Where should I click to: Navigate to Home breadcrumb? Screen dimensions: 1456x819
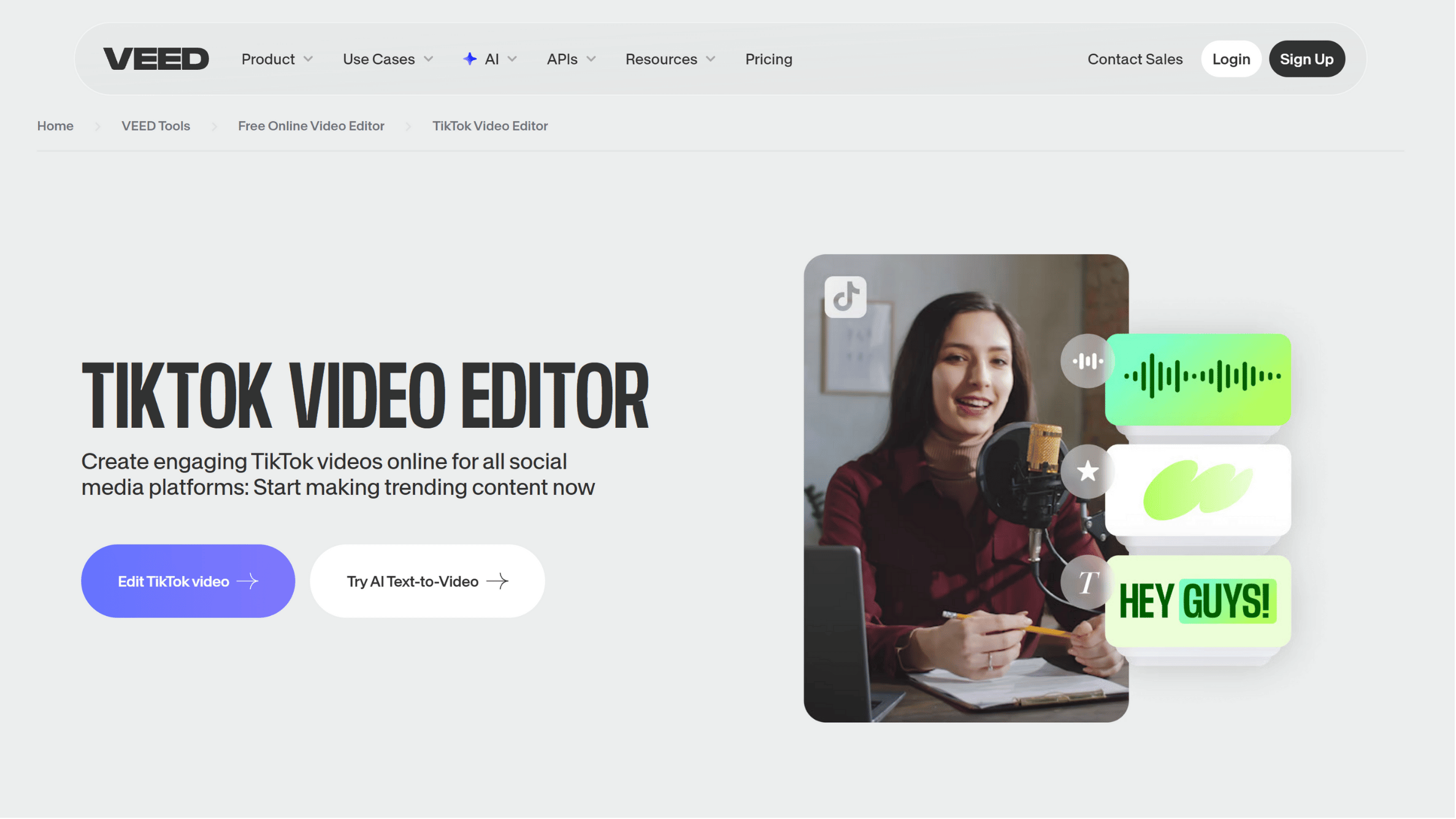click(x=55, y=126)
